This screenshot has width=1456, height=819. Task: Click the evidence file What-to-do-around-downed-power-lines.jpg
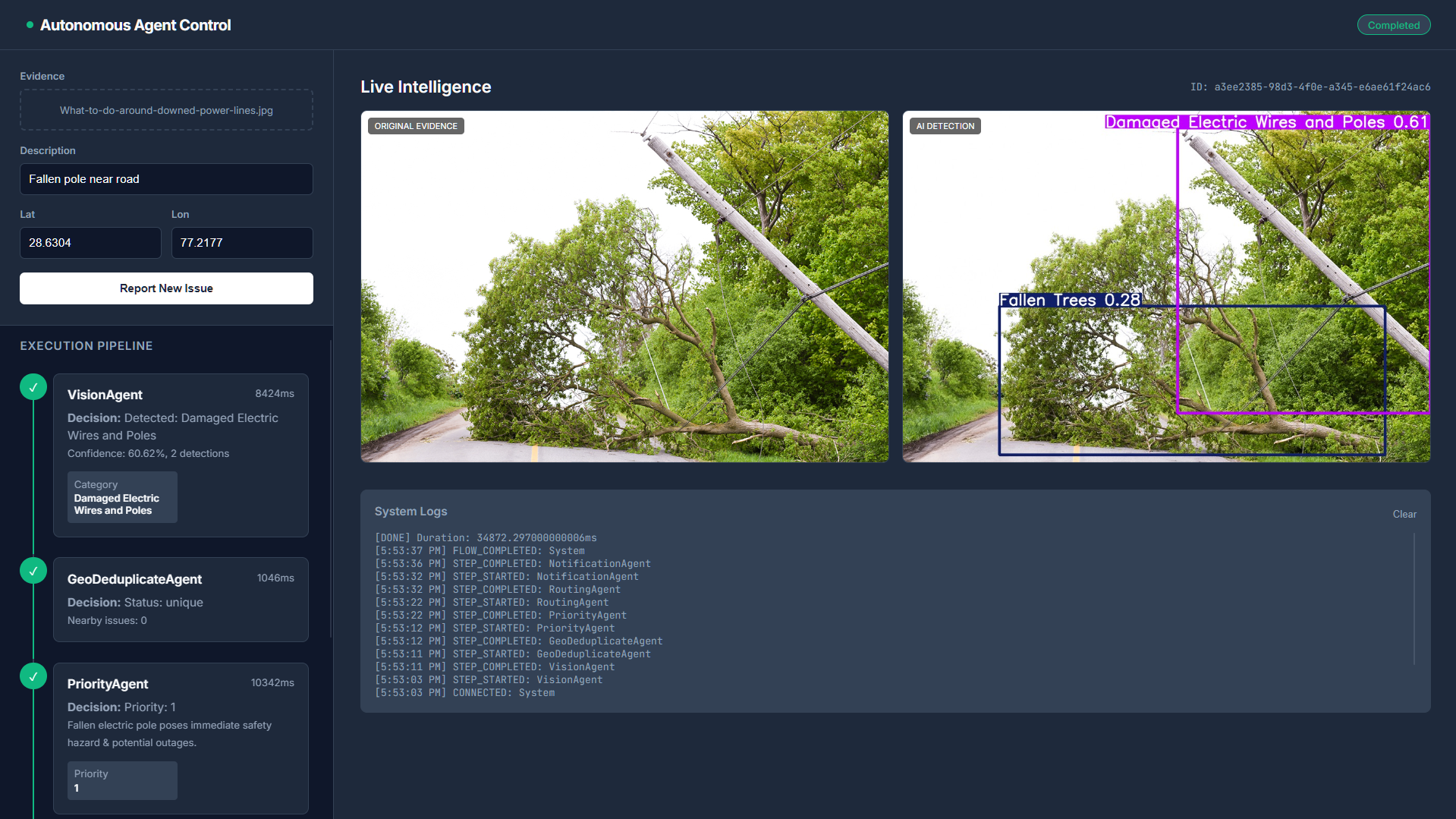[166, 109]
